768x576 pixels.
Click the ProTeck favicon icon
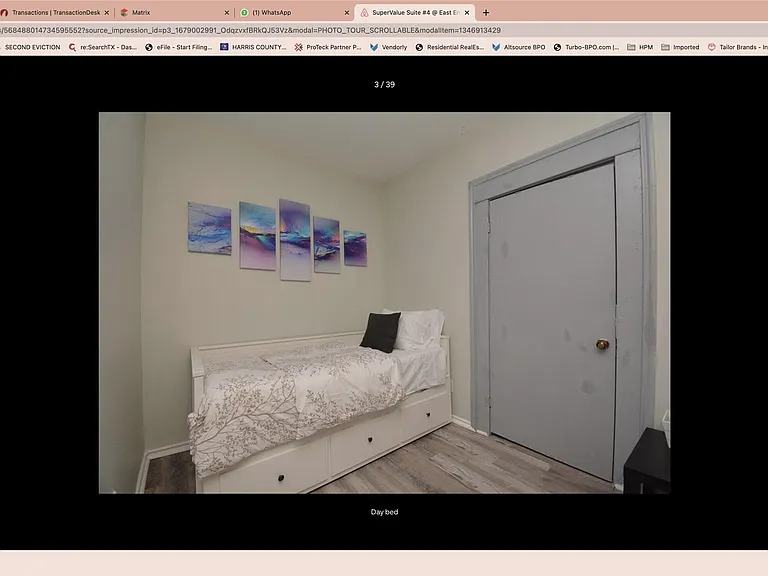point(299,48)
